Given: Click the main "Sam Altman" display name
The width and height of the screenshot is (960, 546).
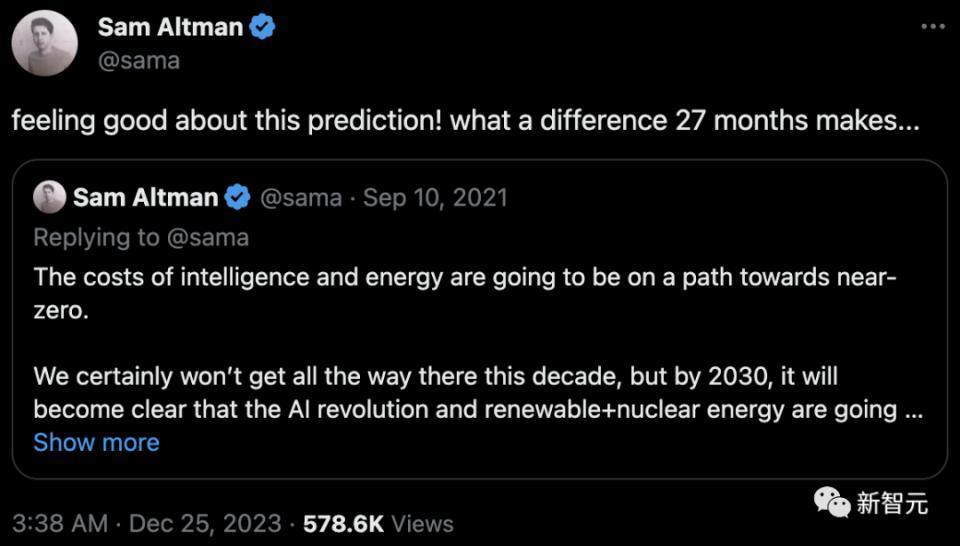Looking at the screenshot, I should click(170, 27).
